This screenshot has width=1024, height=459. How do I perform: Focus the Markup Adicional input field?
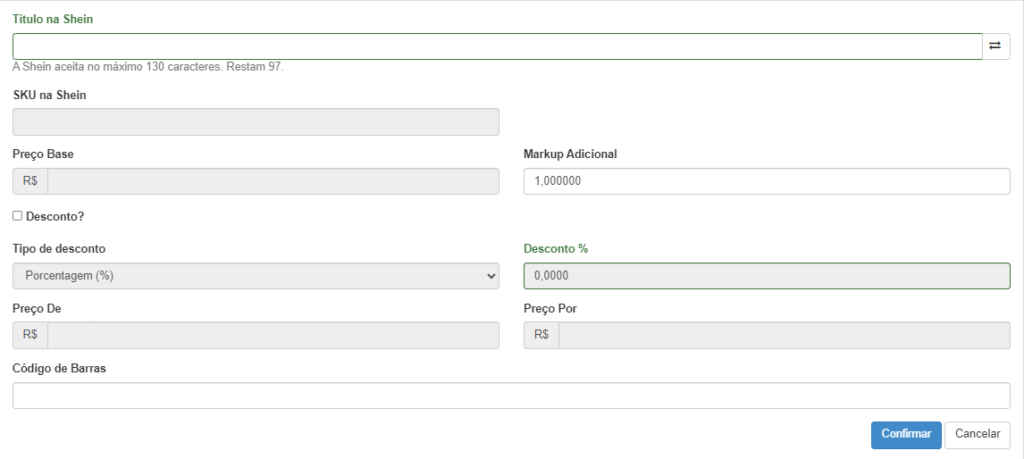pos(767,182)
